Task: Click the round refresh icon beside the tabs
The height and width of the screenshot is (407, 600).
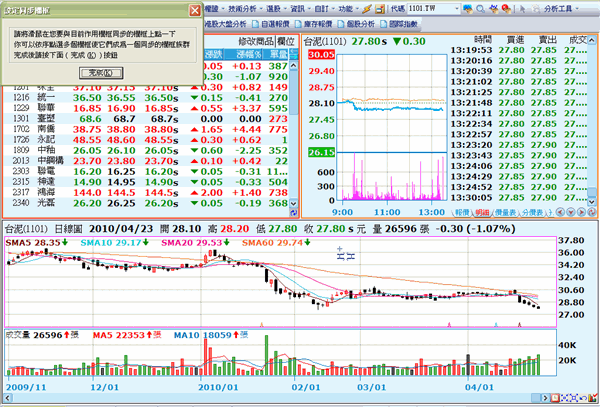Action: coord(590,213)
